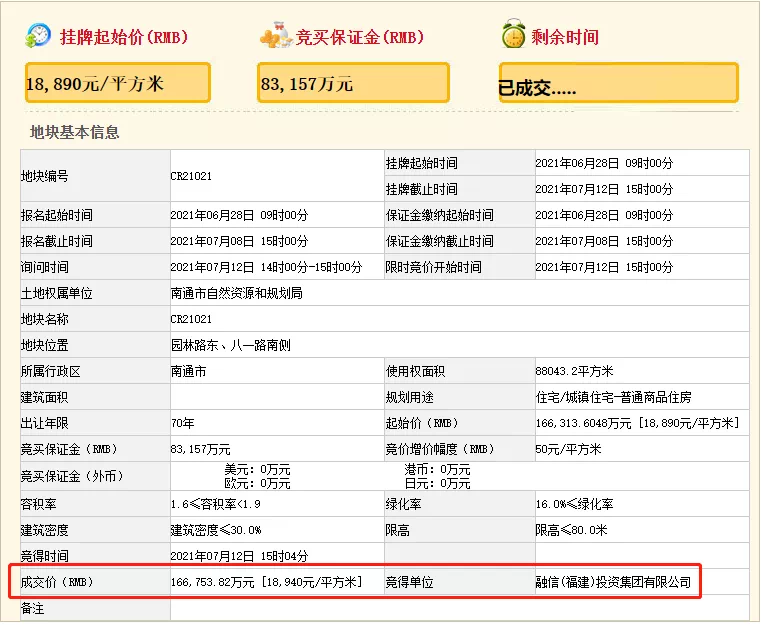Screen dimensions: 762x625
Task: Click the 保证金缴纳起始时间 label
Action: (x=439, y=215)
